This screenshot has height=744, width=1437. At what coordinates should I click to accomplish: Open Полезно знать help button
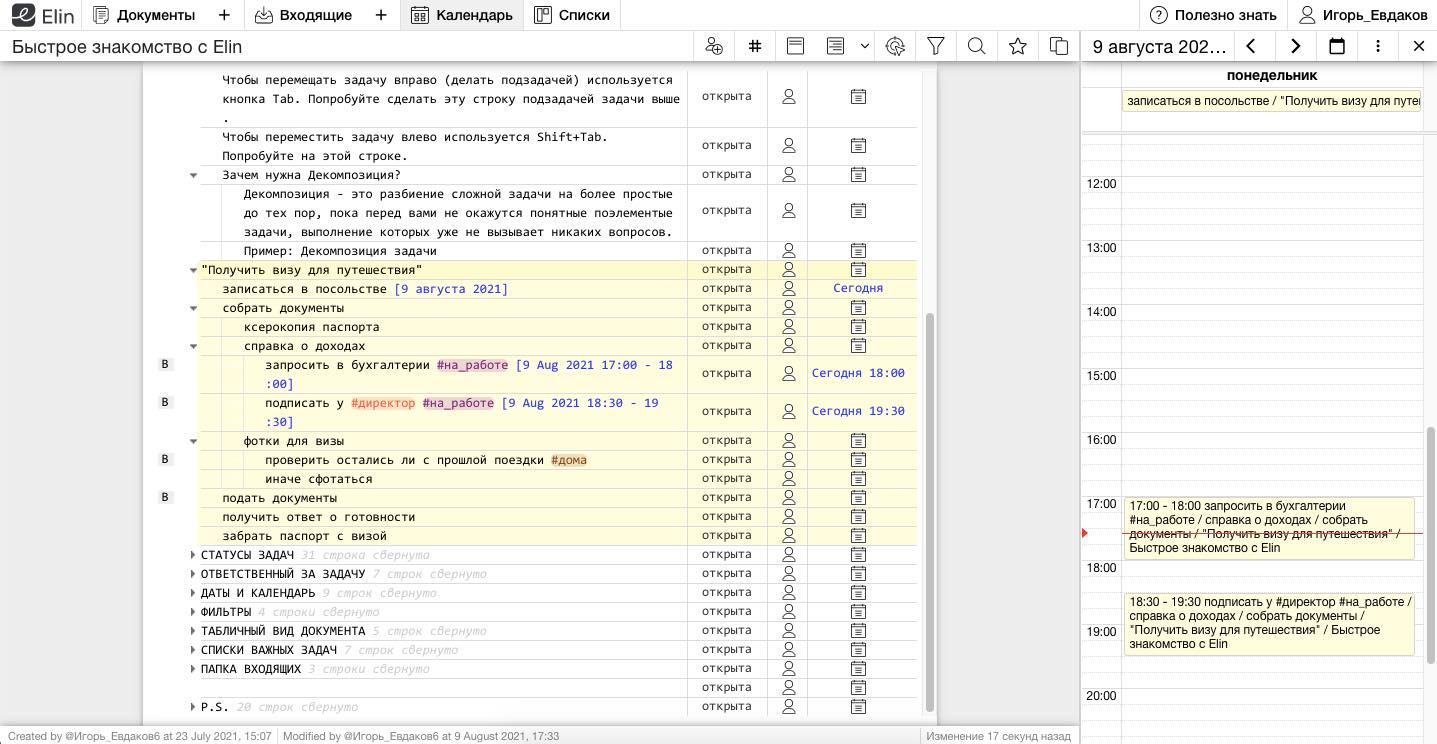(1214, 15)
